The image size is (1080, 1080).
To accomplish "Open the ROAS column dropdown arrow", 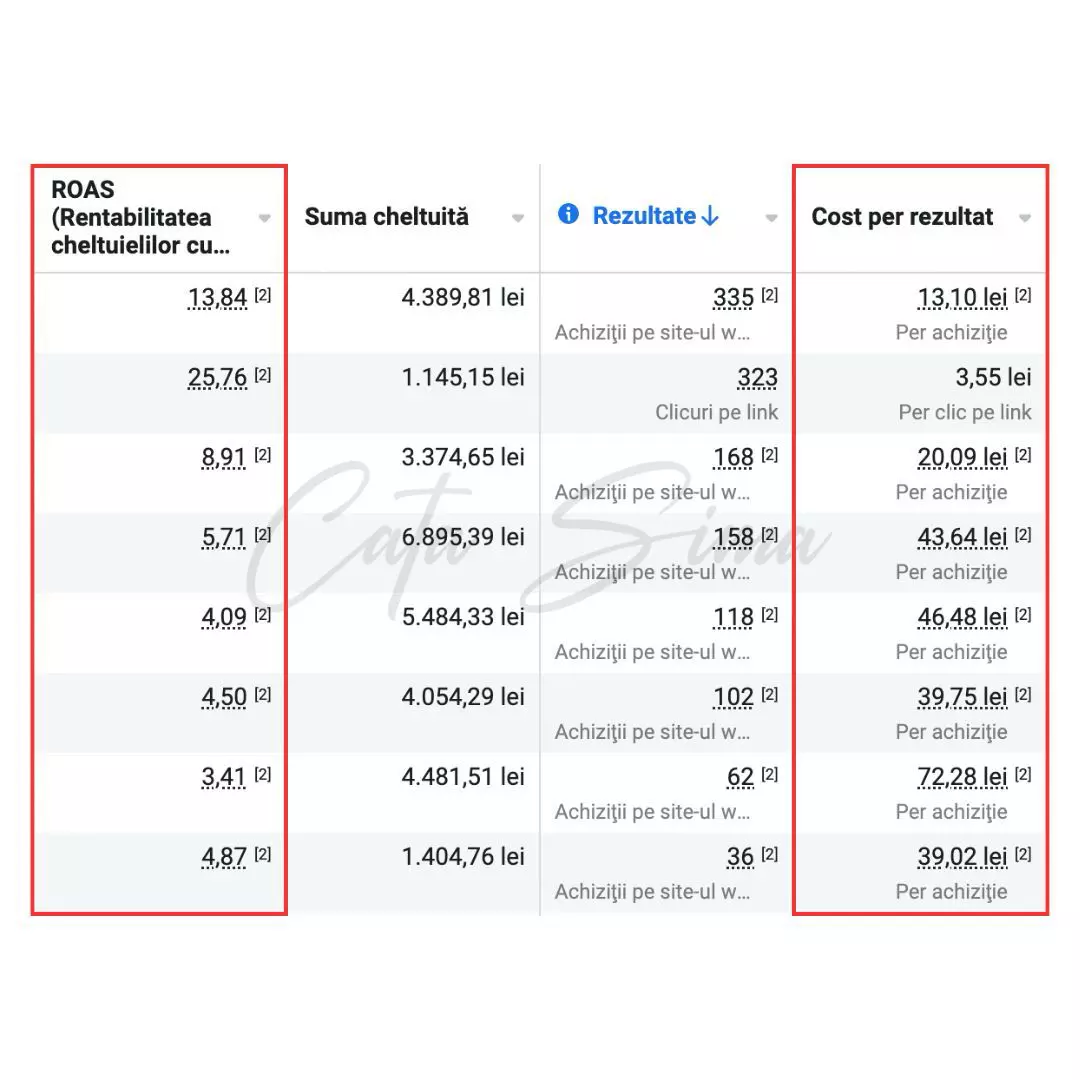I will click(x=264, y=218).
